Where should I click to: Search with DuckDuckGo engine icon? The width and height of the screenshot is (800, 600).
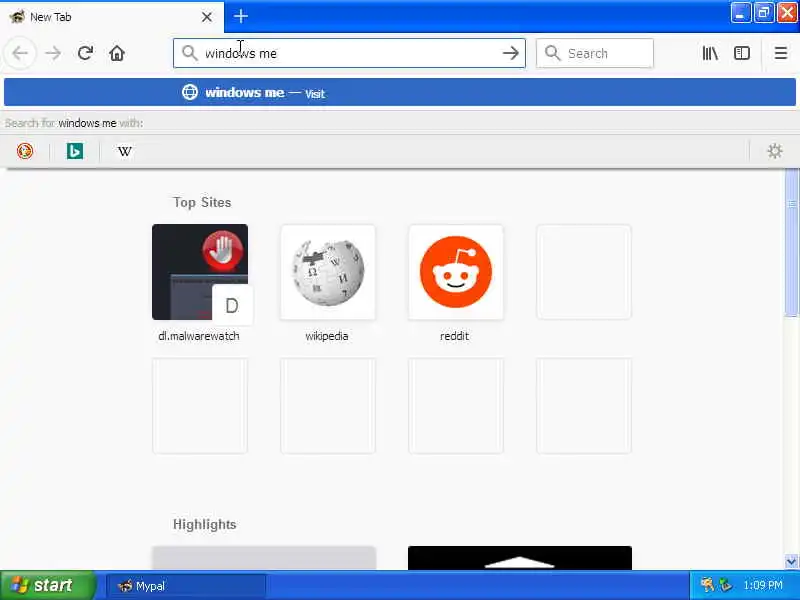pos(25,151)
